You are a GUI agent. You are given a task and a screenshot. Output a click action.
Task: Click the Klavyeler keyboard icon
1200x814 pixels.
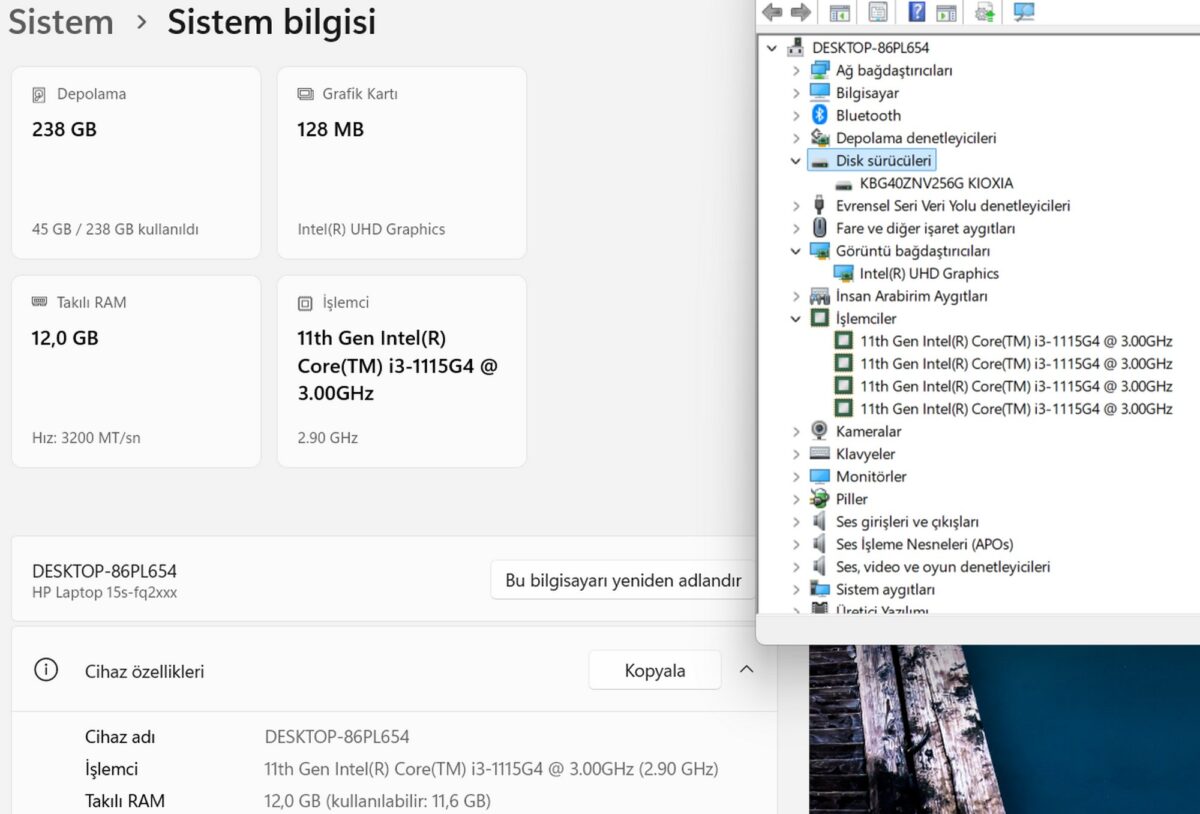click(x=820, y=454)
